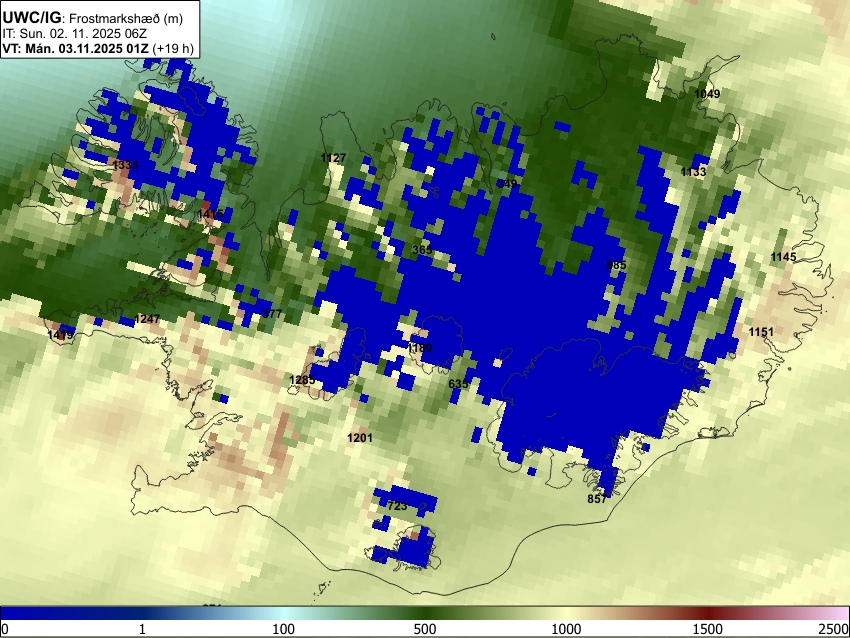
Task: Select the 1333 value label on the map
Action: (x=125, y=165)
